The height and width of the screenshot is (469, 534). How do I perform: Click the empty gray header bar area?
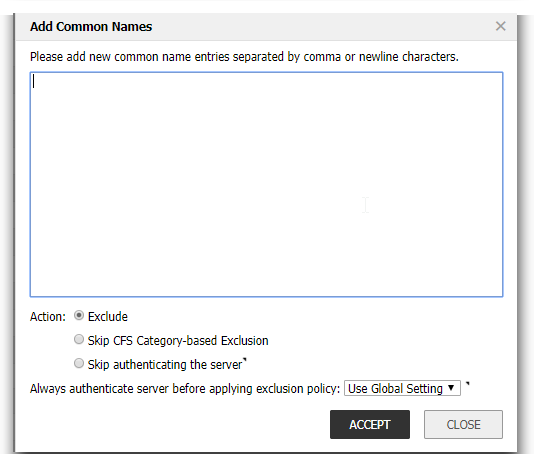[x=324, y=27]
